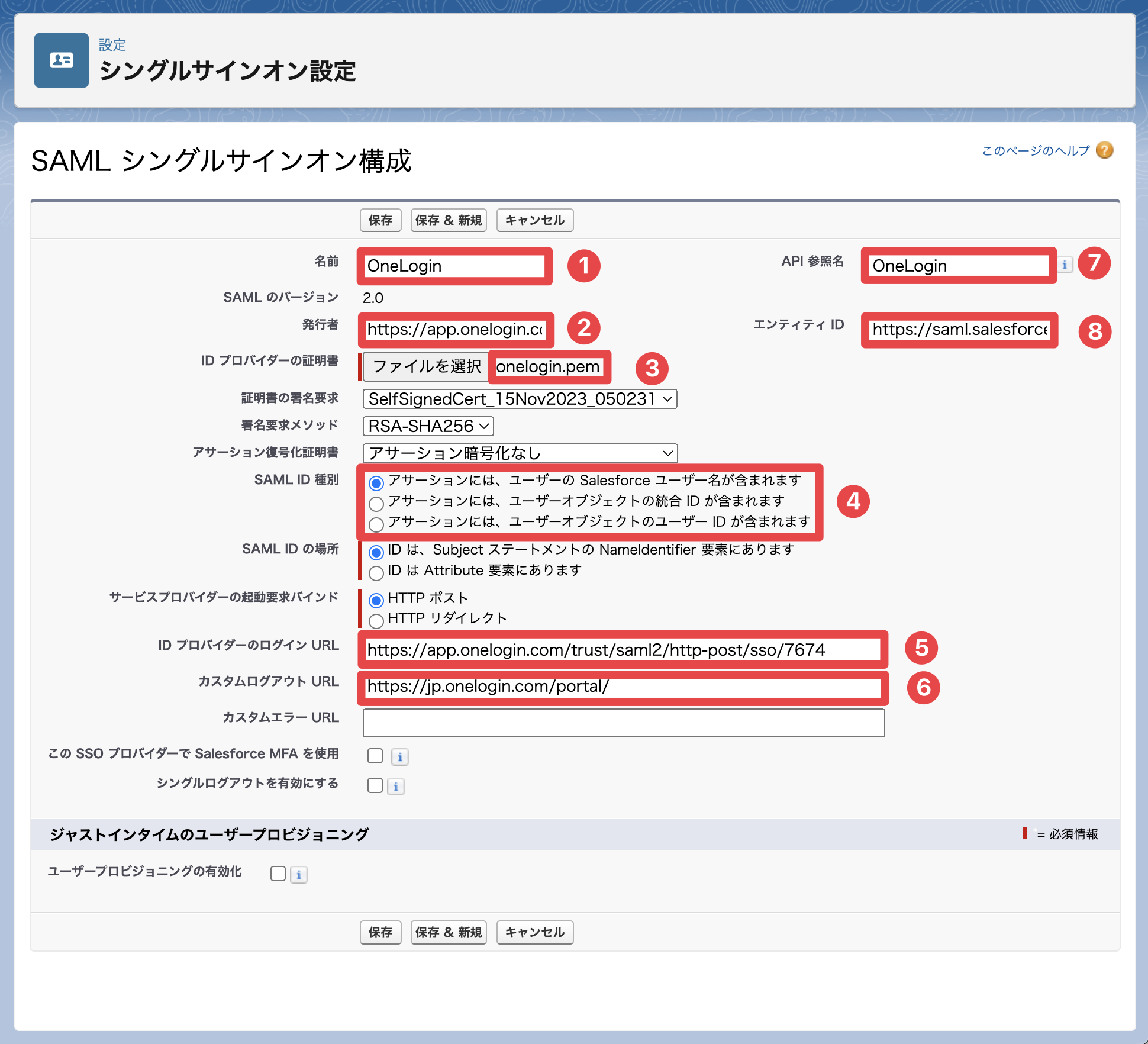Viewport: 1148px width, 1044px height.
Task: Click SAML シングルサインオン構成 page heading
Action: pyautogui.click(x=221, y=161)
